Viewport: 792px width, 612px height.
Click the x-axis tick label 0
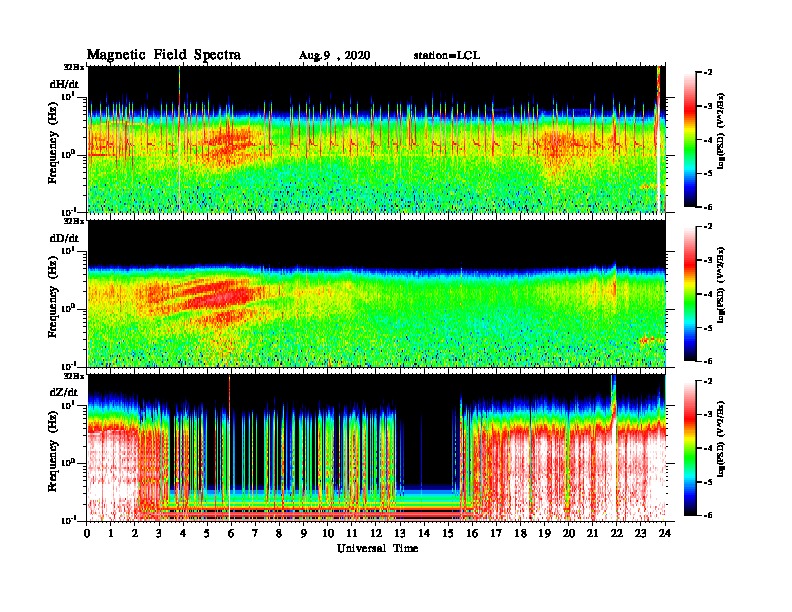(x=87, y=533)
